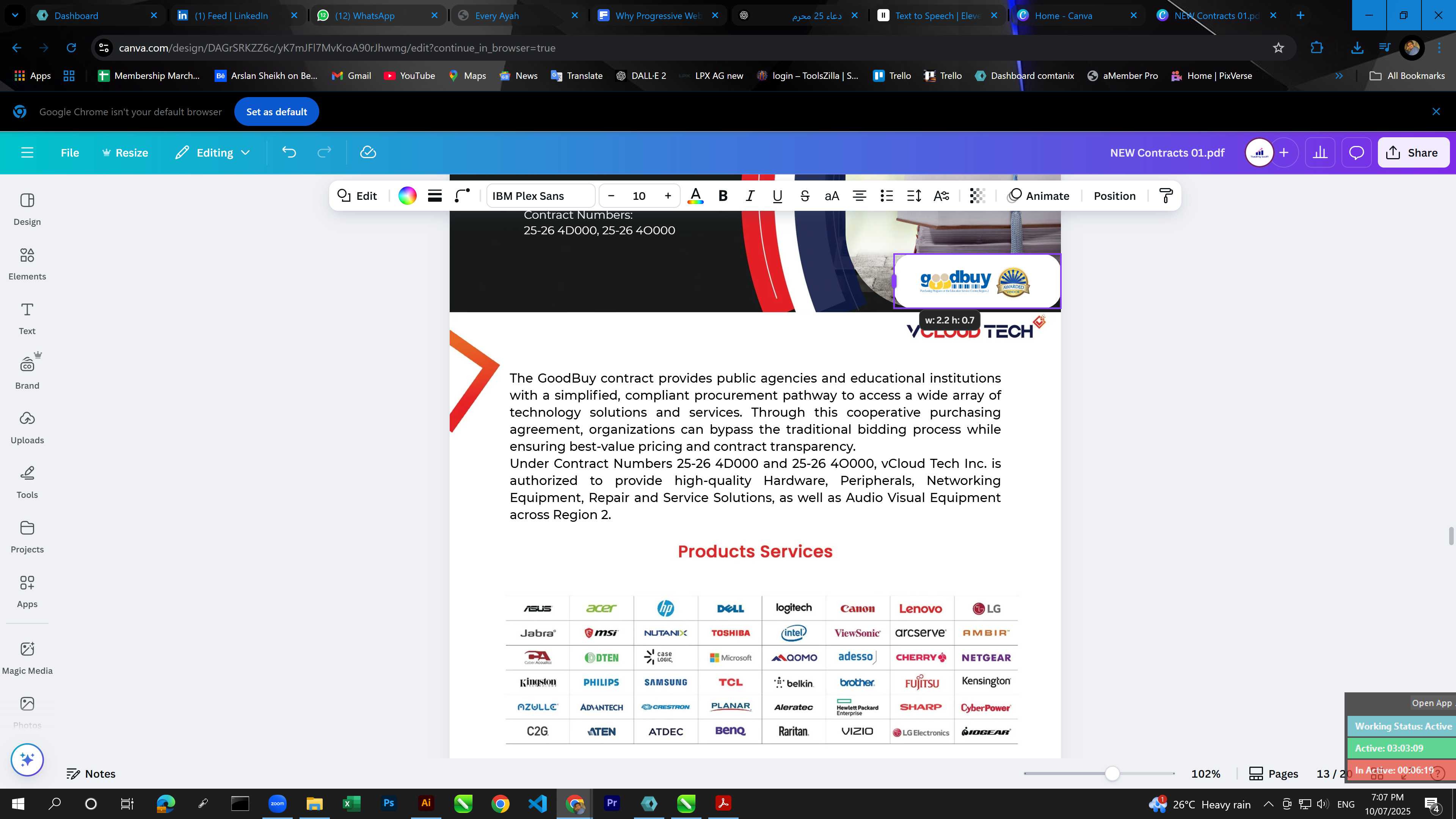Expand the Editing mode dropdown

tap(212, 152)
